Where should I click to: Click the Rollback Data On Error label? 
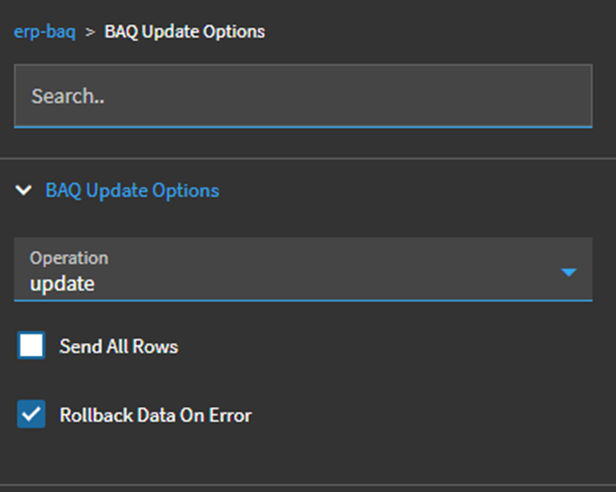tap(155, 414)
